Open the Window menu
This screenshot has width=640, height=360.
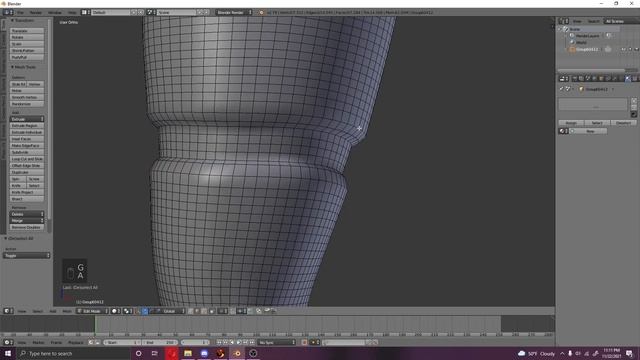point(55,13)
